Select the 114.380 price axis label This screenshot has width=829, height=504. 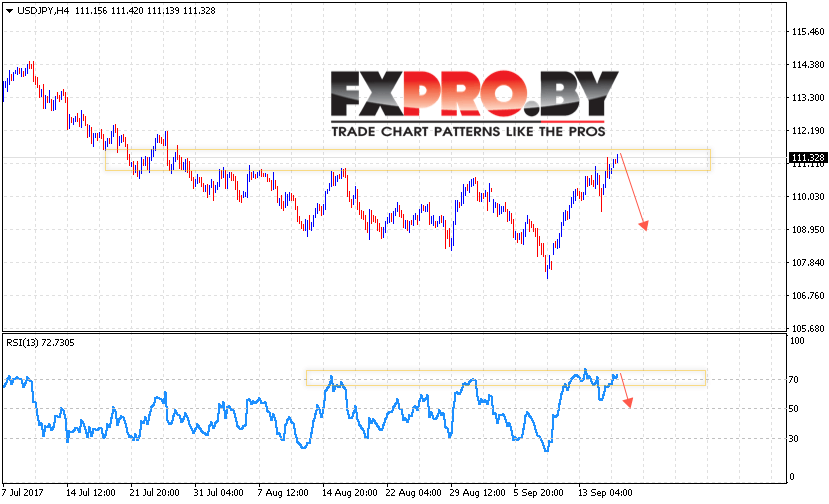pos(808,65)
